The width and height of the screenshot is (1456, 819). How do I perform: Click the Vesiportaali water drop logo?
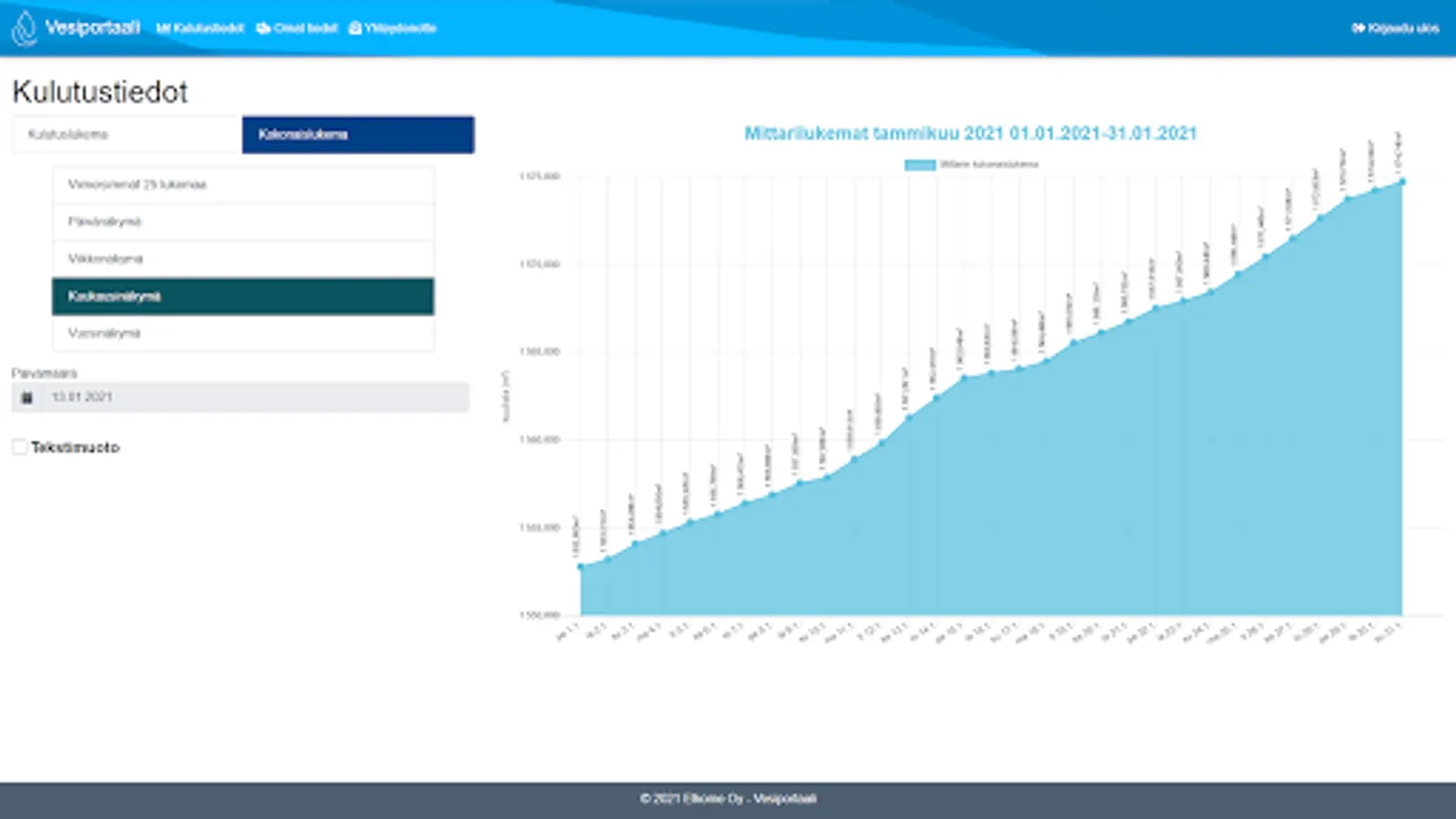pyautogui.click(x=22, y=27)
